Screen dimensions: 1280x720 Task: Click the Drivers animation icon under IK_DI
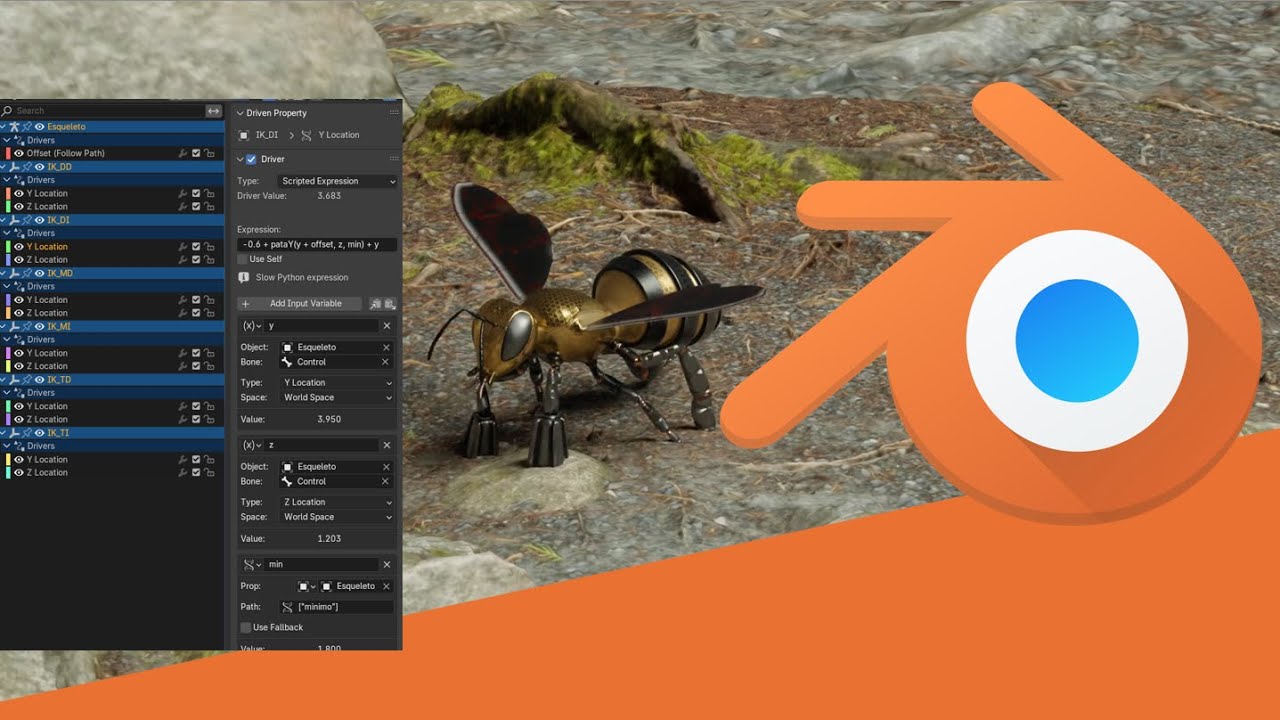pyautogui.click(x=20, y=233)
